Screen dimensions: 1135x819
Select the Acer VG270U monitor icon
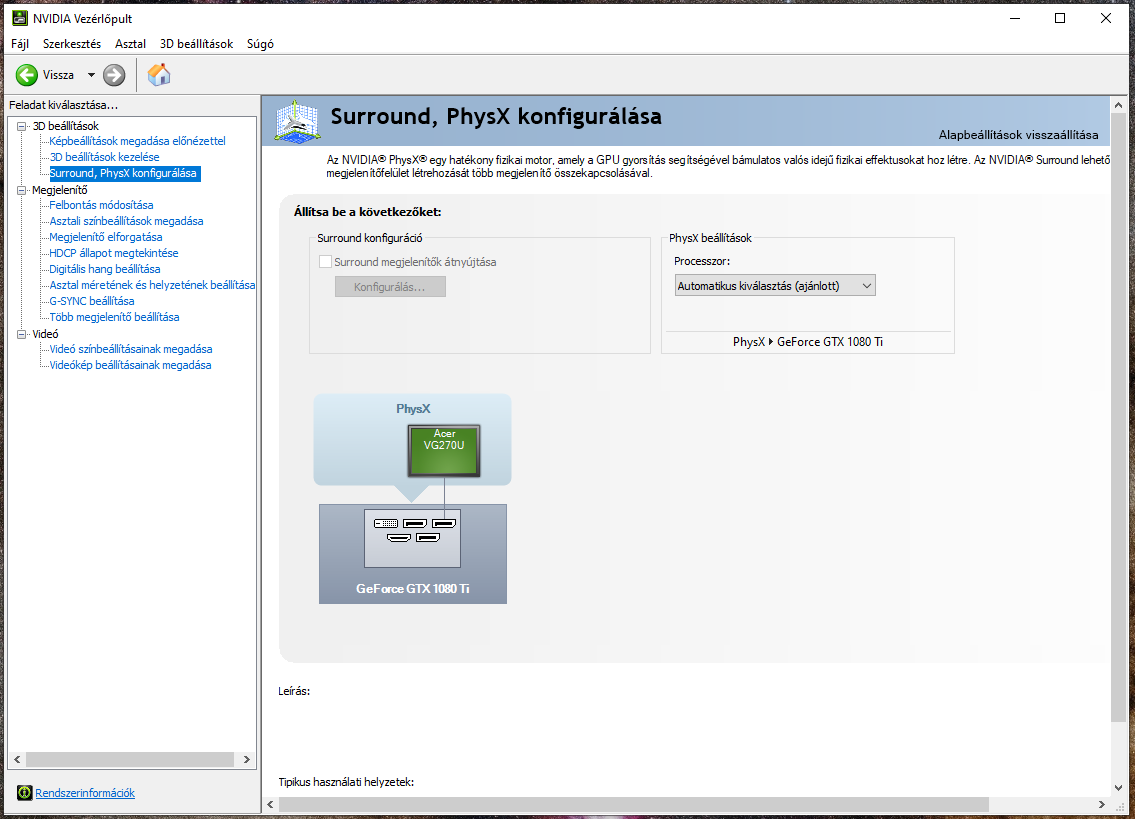click(444, 450)
